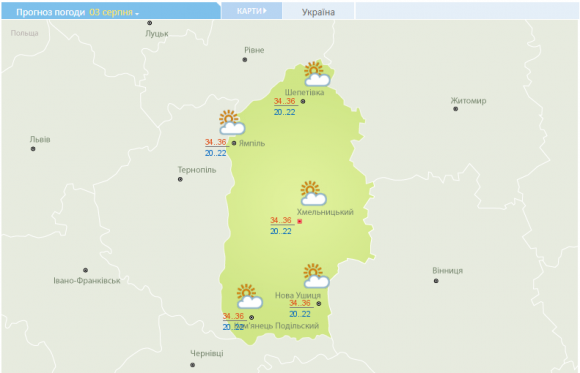This screenshot has width=580, height=373.
Task: Click the Житомир city label
Action: tap(468, 101)
